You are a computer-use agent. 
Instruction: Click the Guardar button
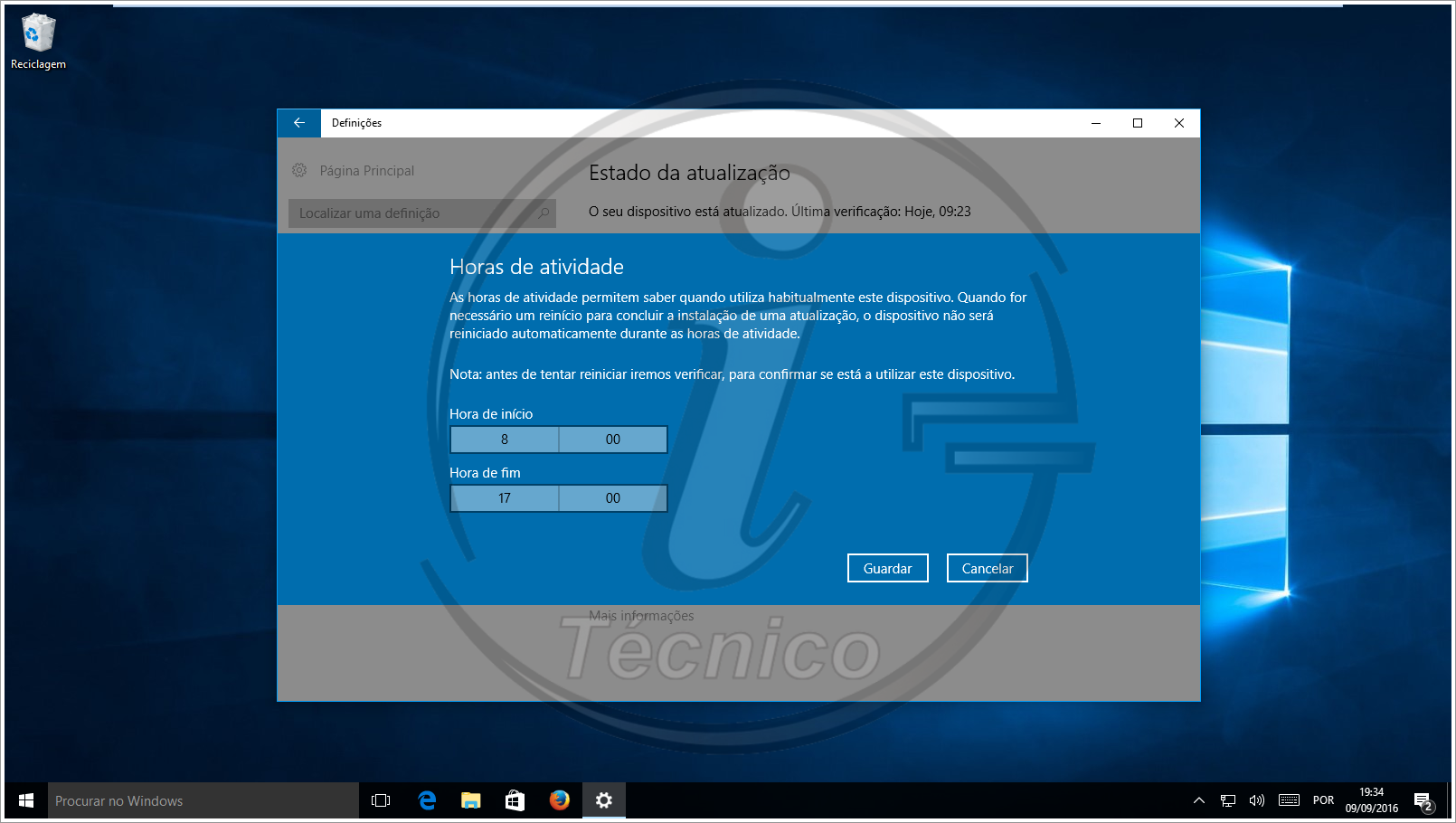[x=887, y=568]
